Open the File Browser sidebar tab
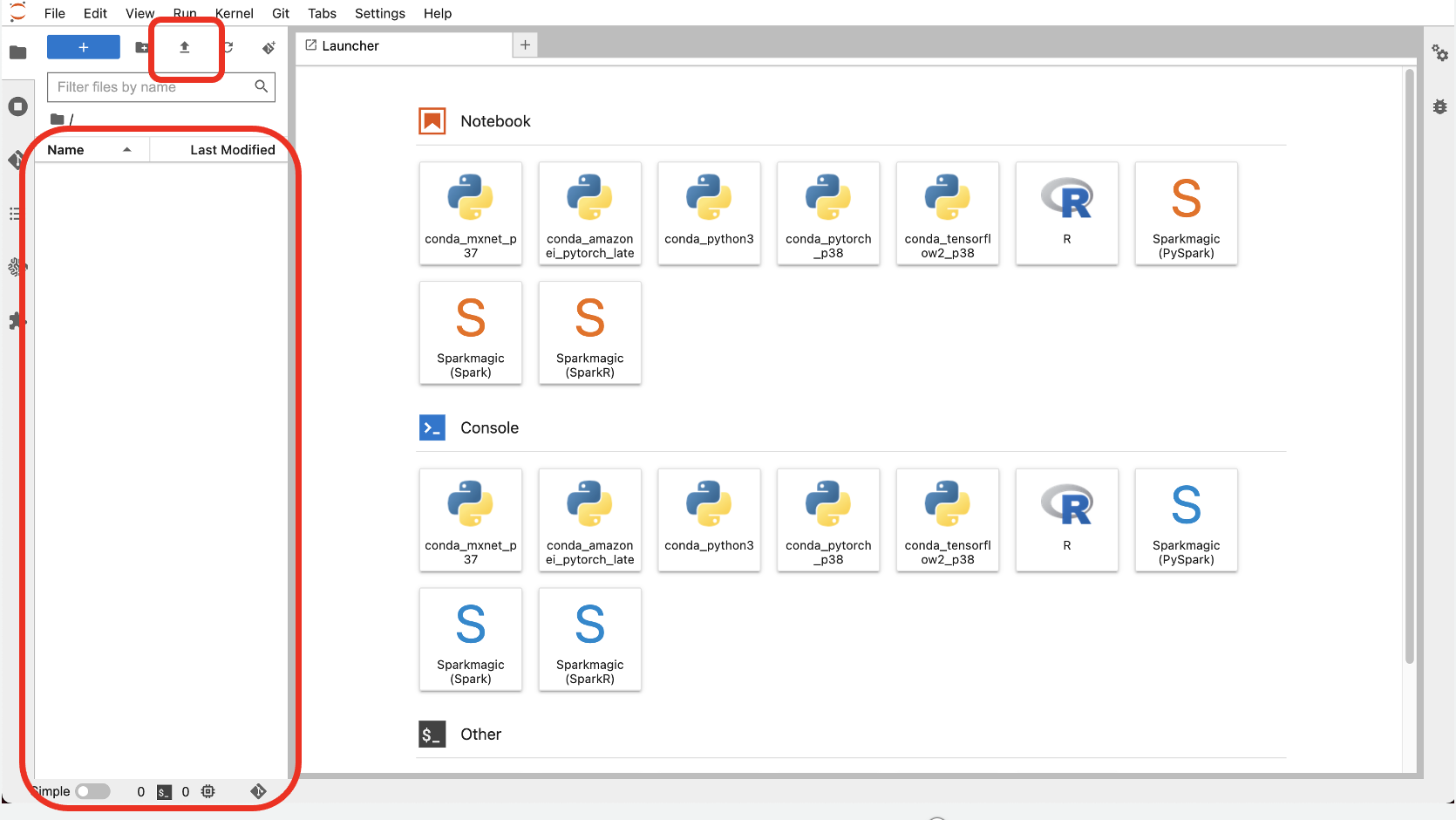Image resolution: width=1456 pixels, height=820 pixels. [x=17, y=52]
